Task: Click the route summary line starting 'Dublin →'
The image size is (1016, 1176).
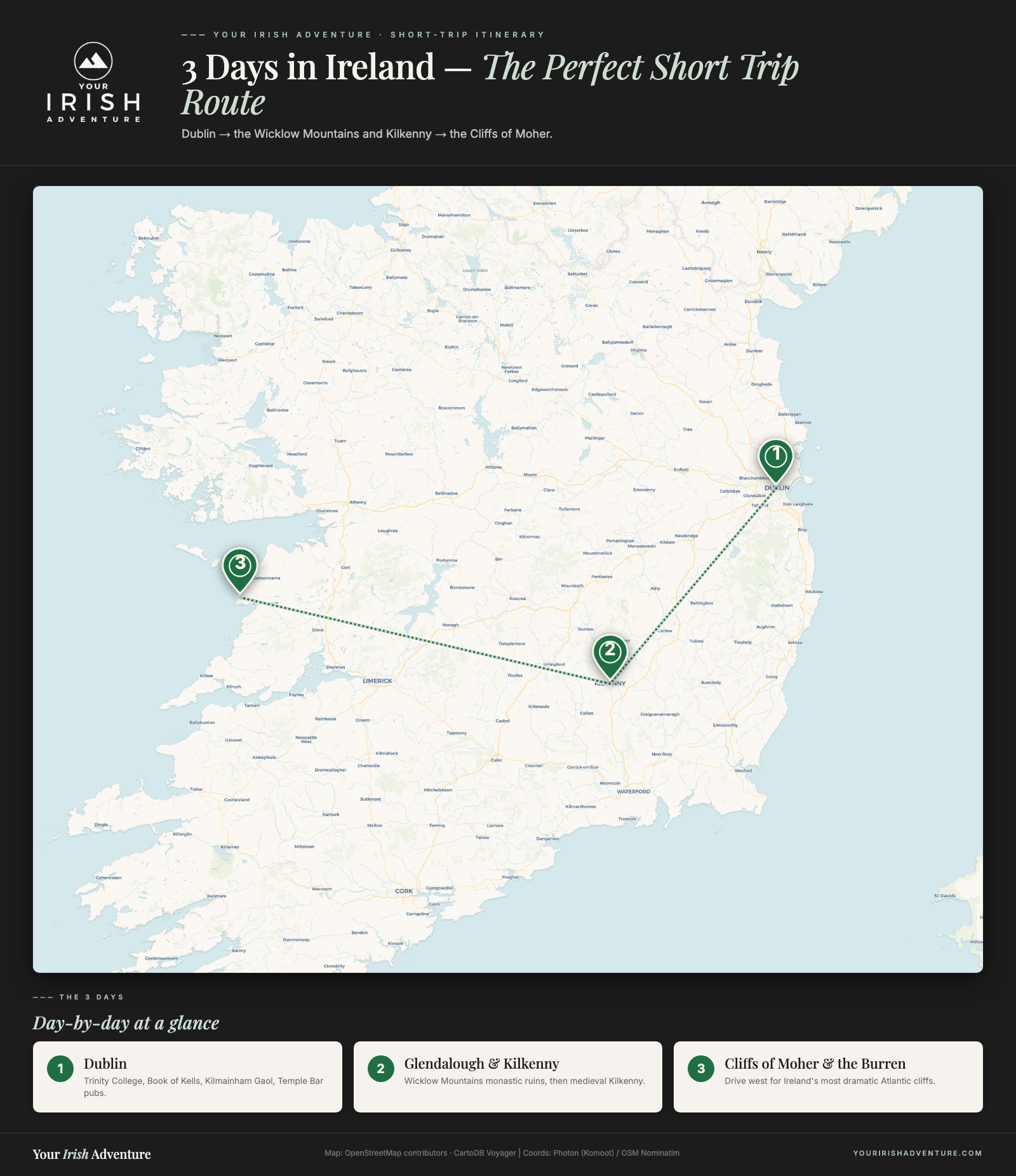Action: (x=367, y=134)
